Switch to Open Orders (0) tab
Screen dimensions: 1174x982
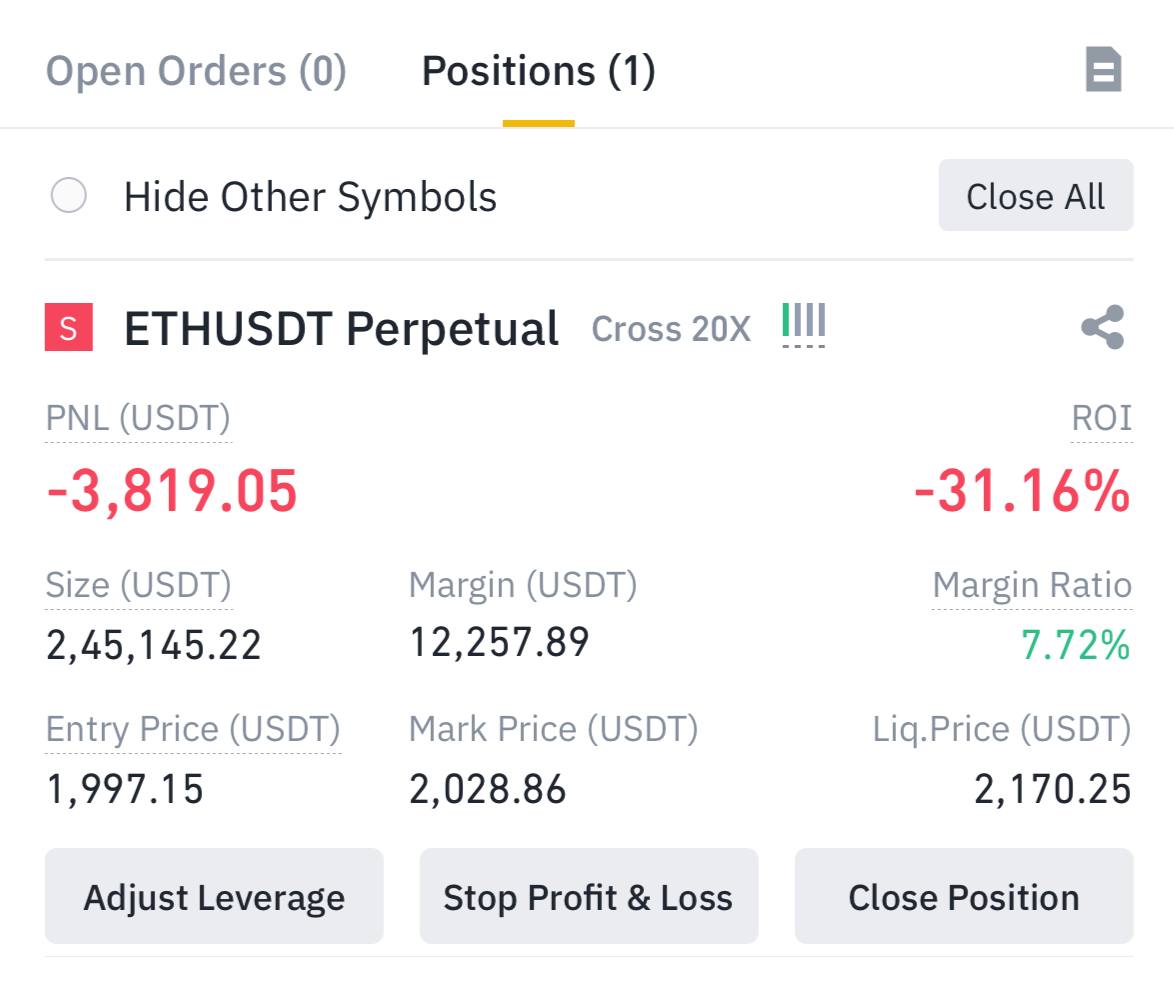[x=196, y=72]
